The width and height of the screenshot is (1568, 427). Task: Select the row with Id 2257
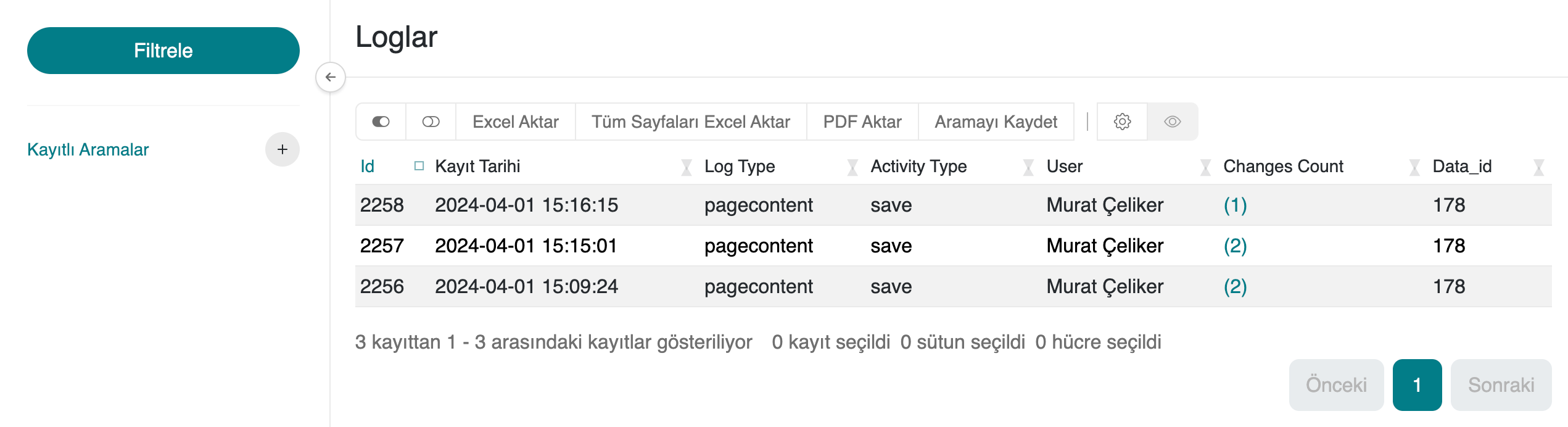click(x=382, y=246)
